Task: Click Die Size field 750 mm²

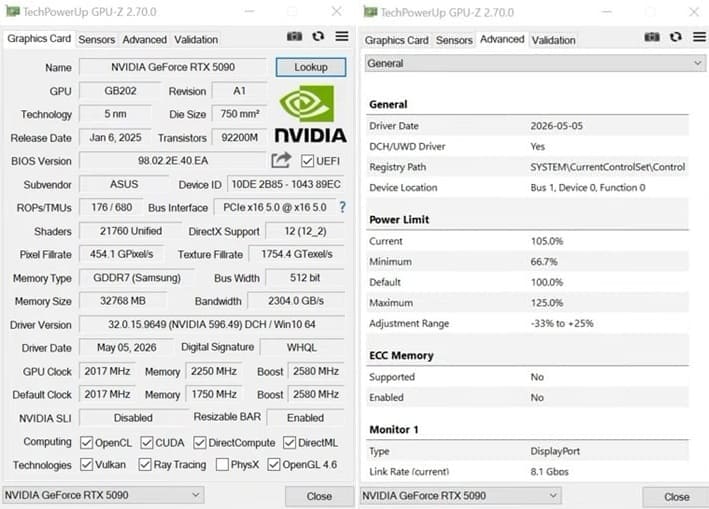Action: point(240,114)
